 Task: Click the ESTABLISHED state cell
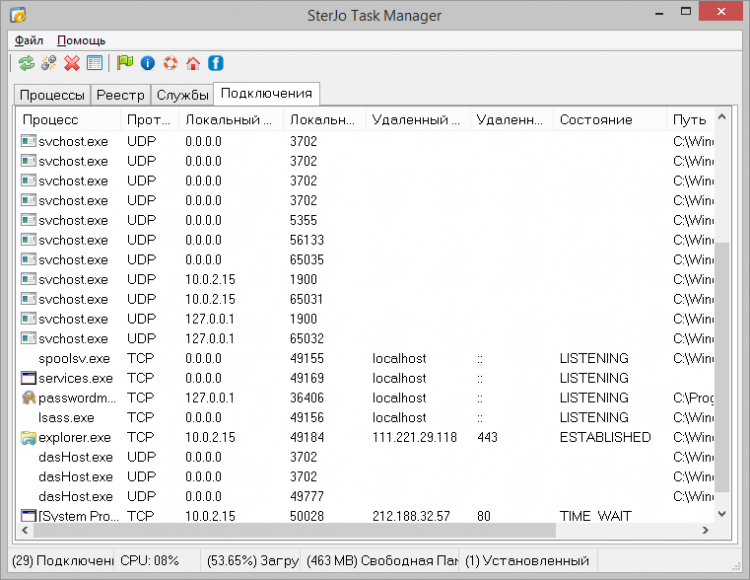605,438
